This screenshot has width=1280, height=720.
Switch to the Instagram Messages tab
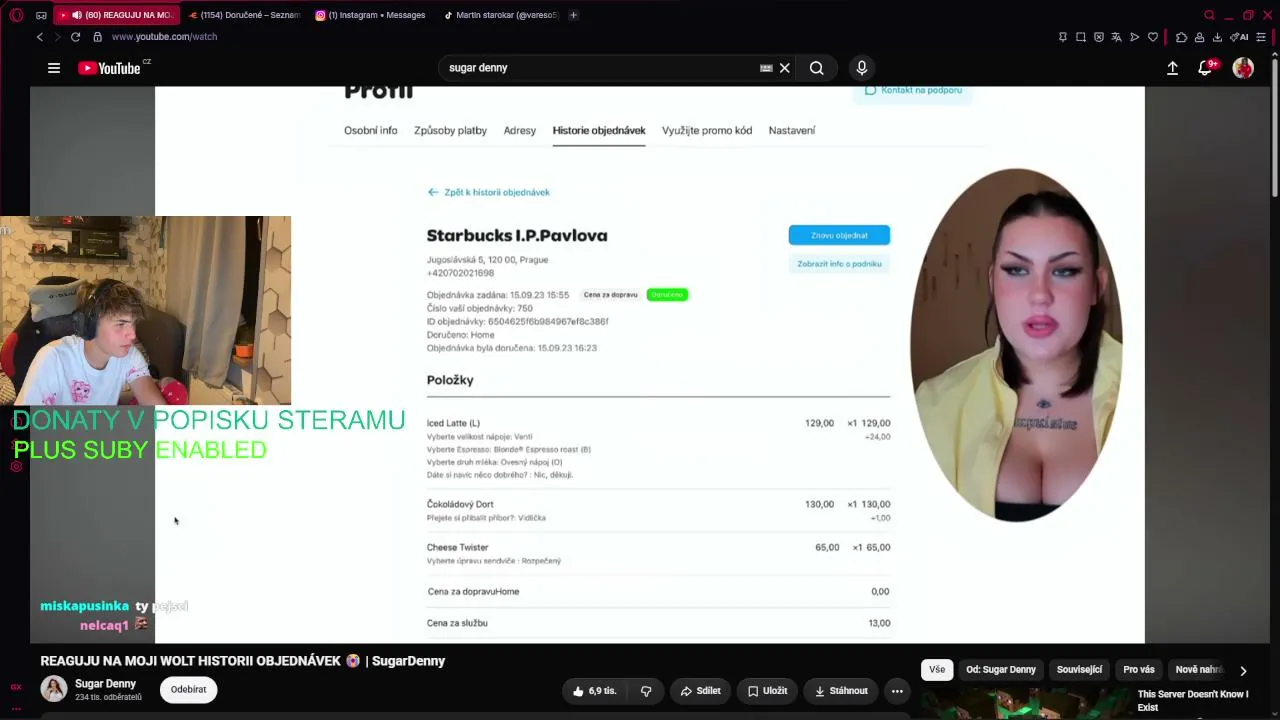[x=371, y=15]
